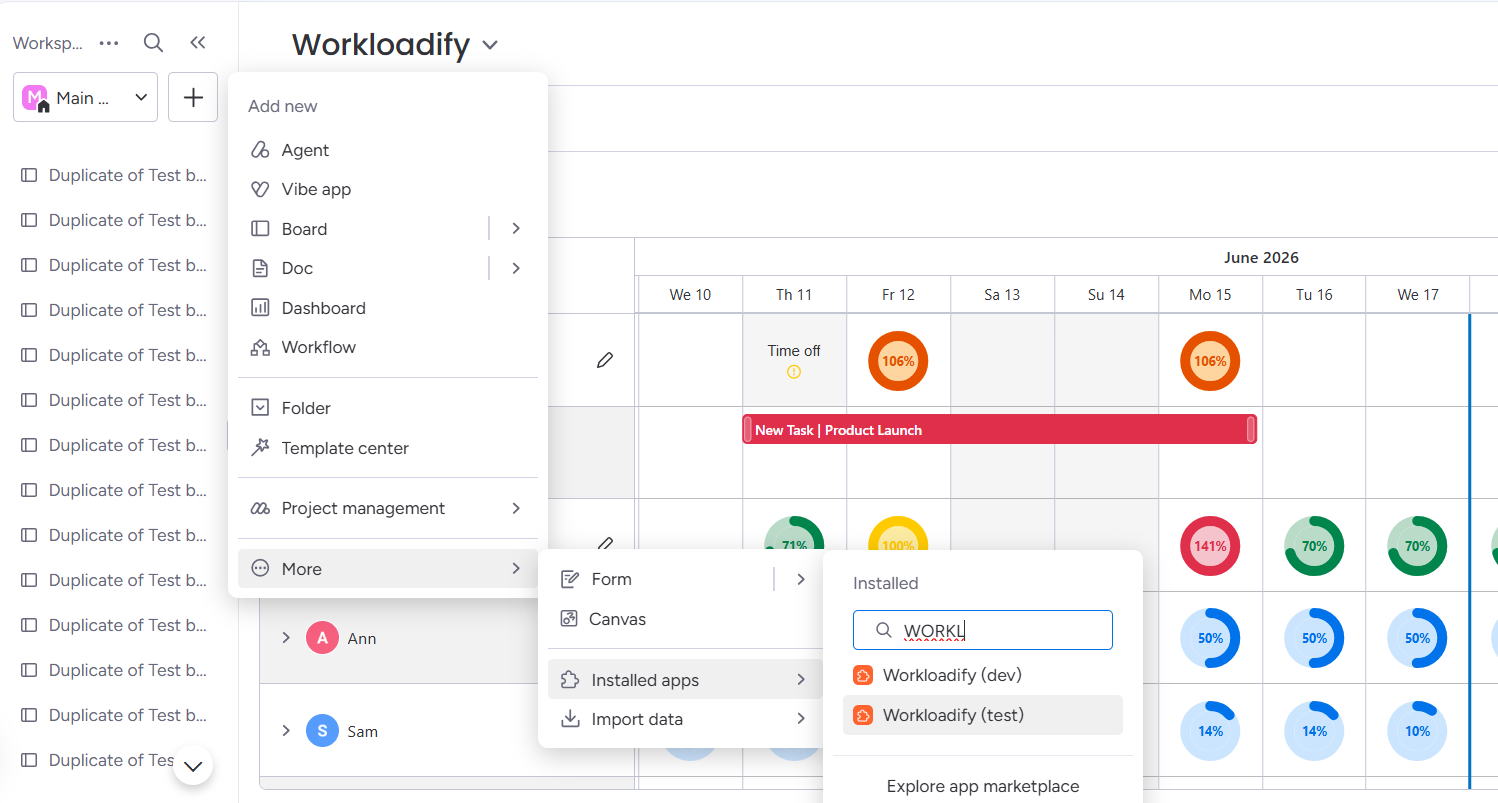Viewport: 1498px width, 803px height.
Task: Click the Dashboard chart icon
Action: click(x=260, y=308)
